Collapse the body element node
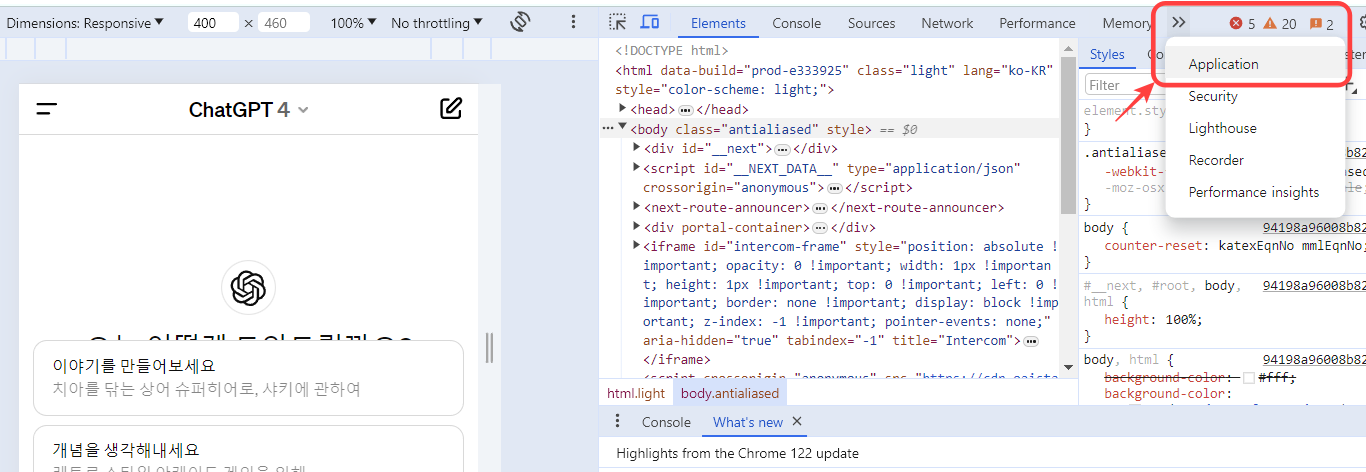1366x472 pixels. [622, 128]
